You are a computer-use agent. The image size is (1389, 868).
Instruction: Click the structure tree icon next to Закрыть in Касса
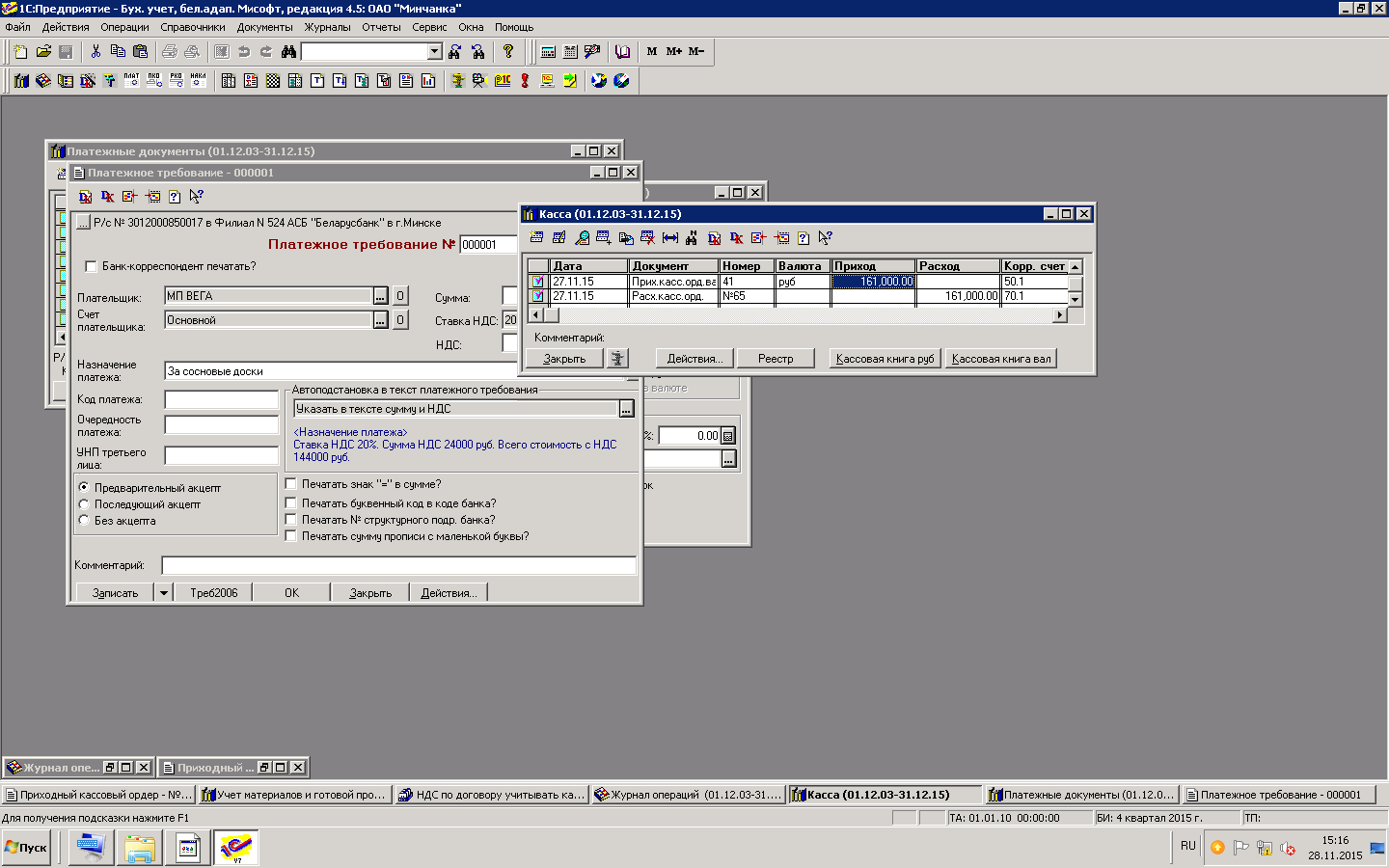pyautogui.click(x=617, y=358)
